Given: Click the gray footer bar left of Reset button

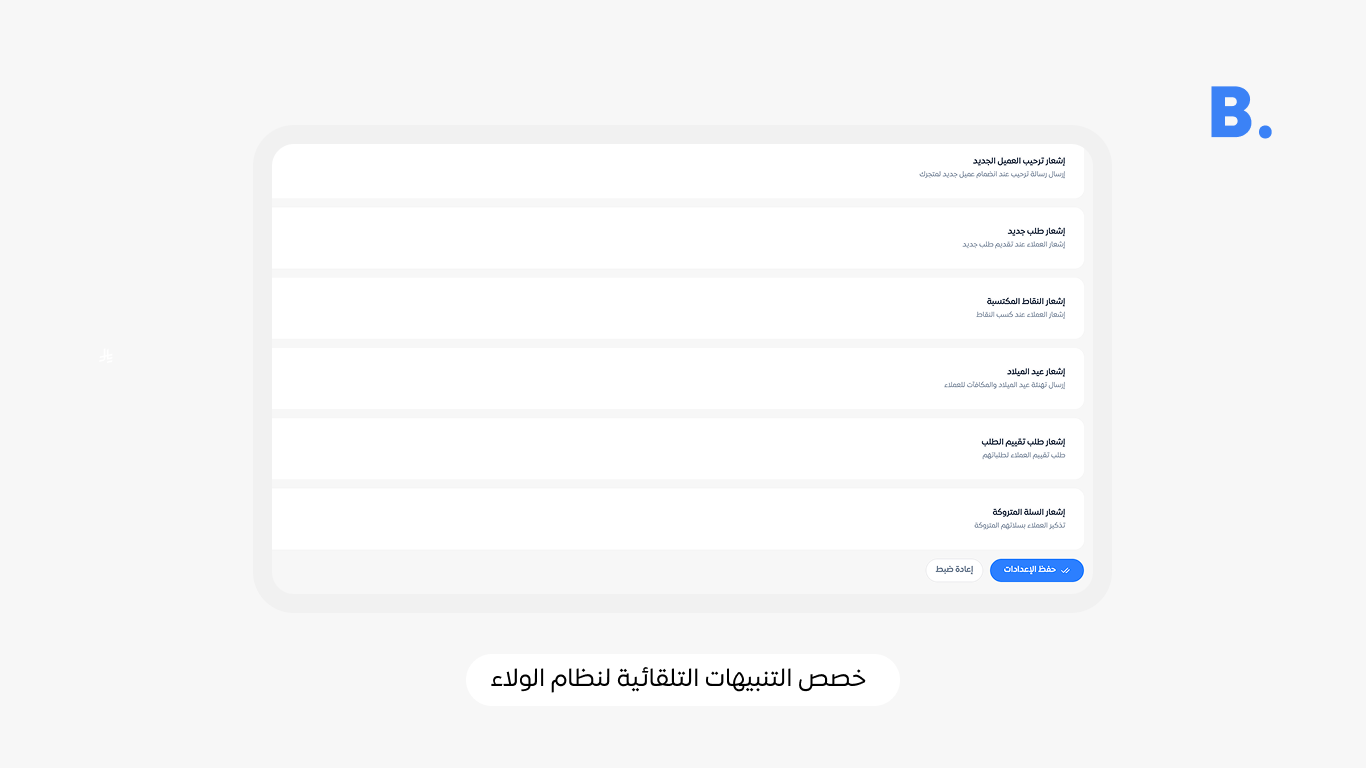Looking at the screenshot, I should [x=600, y=570].
